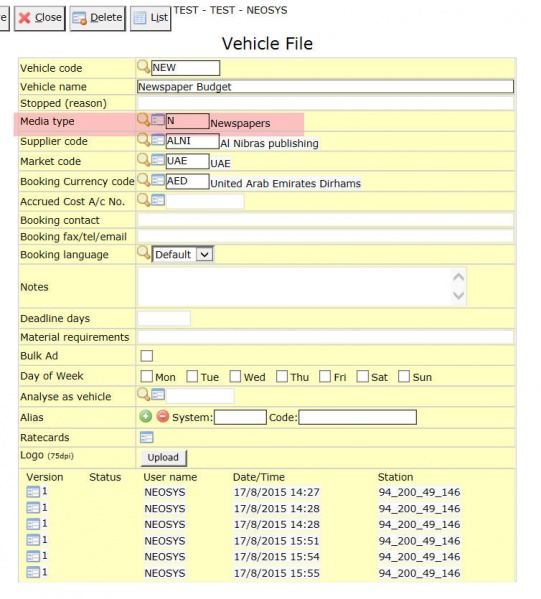Open version record dated 17/8/2015 14:27
Viewport: 541px width, 599px height.
[x=33, y=492]
